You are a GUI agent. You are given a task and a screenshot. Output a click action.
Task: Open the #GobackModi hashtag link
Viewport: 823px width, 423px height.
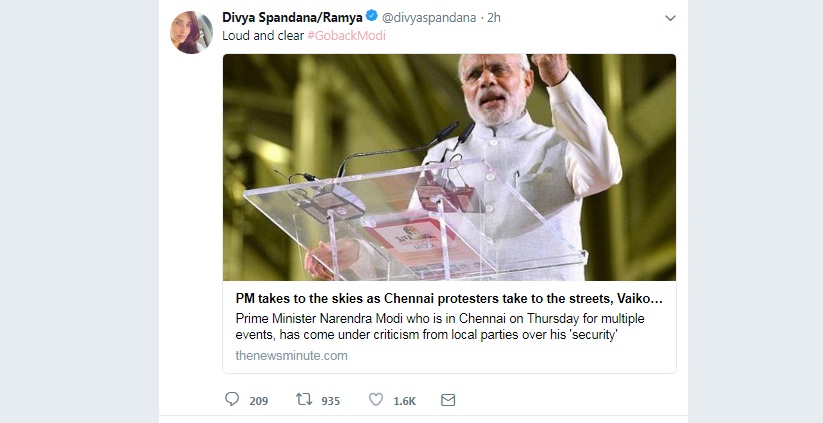(x=346, y=36)
